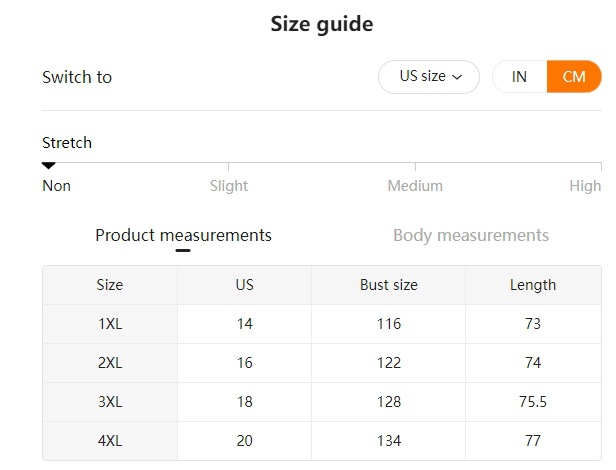
Task: Switch units to IN
Action: [x=519, y=77]
